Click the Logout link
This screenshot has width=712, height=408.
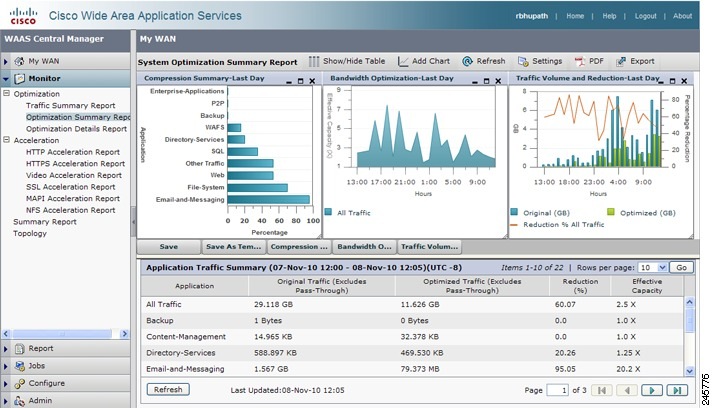pyautogui.click(x=645, y=16)
